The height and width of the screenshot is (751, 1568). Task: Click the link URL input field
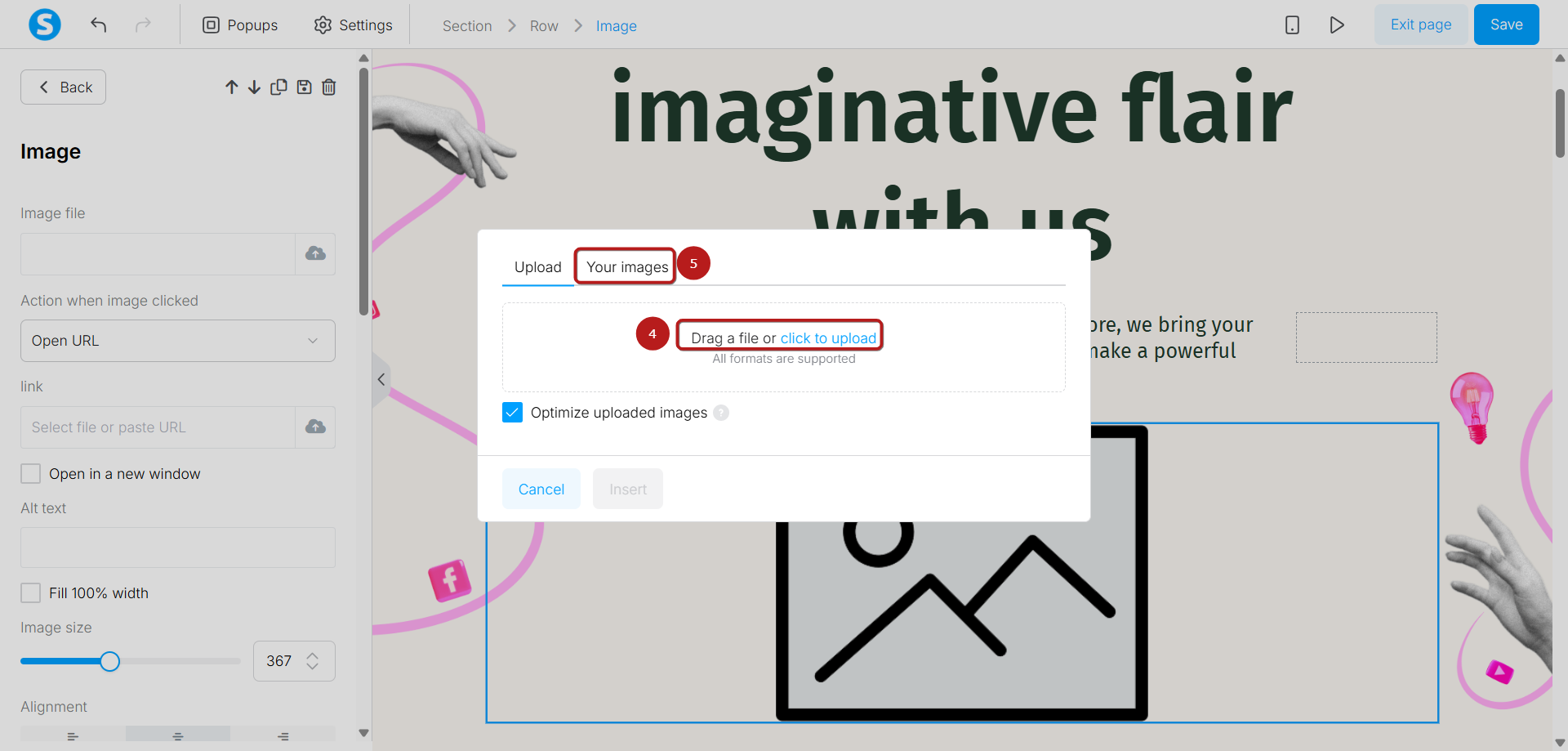[158, 427]
